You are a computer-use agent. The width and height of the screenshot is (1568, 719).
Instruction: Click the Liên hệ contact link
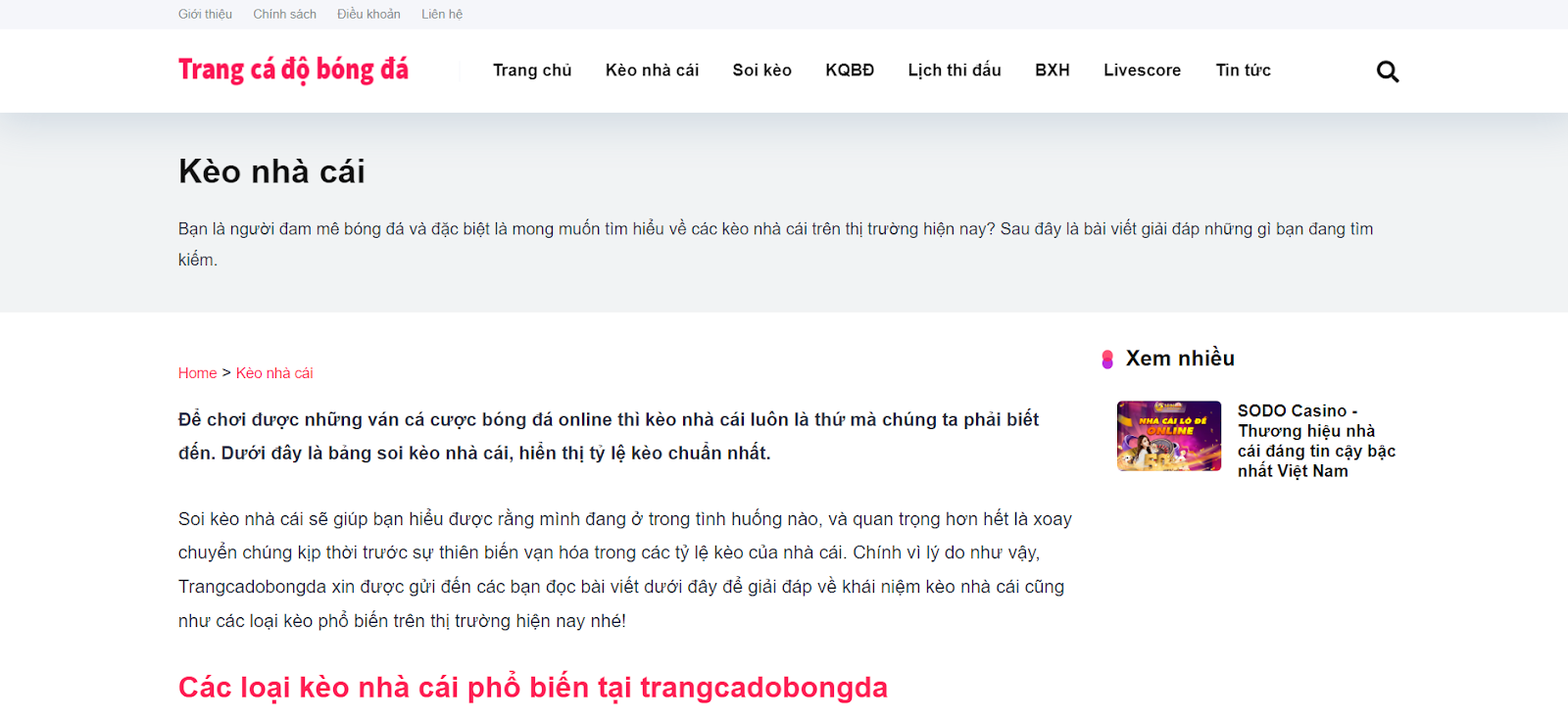tap(442, 15)
